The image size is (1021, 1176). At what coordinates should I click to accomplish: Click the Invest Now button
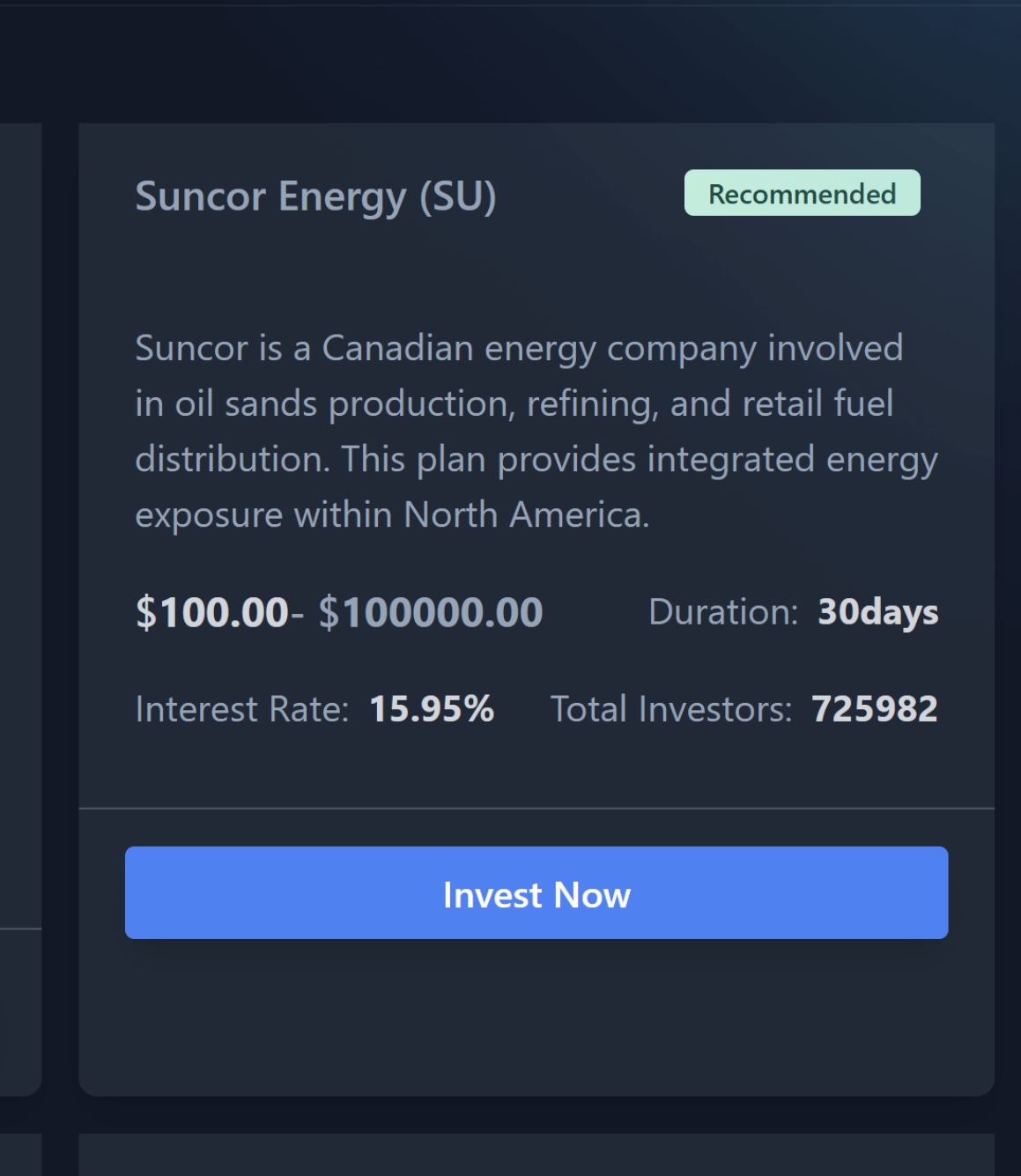[536, 893]
